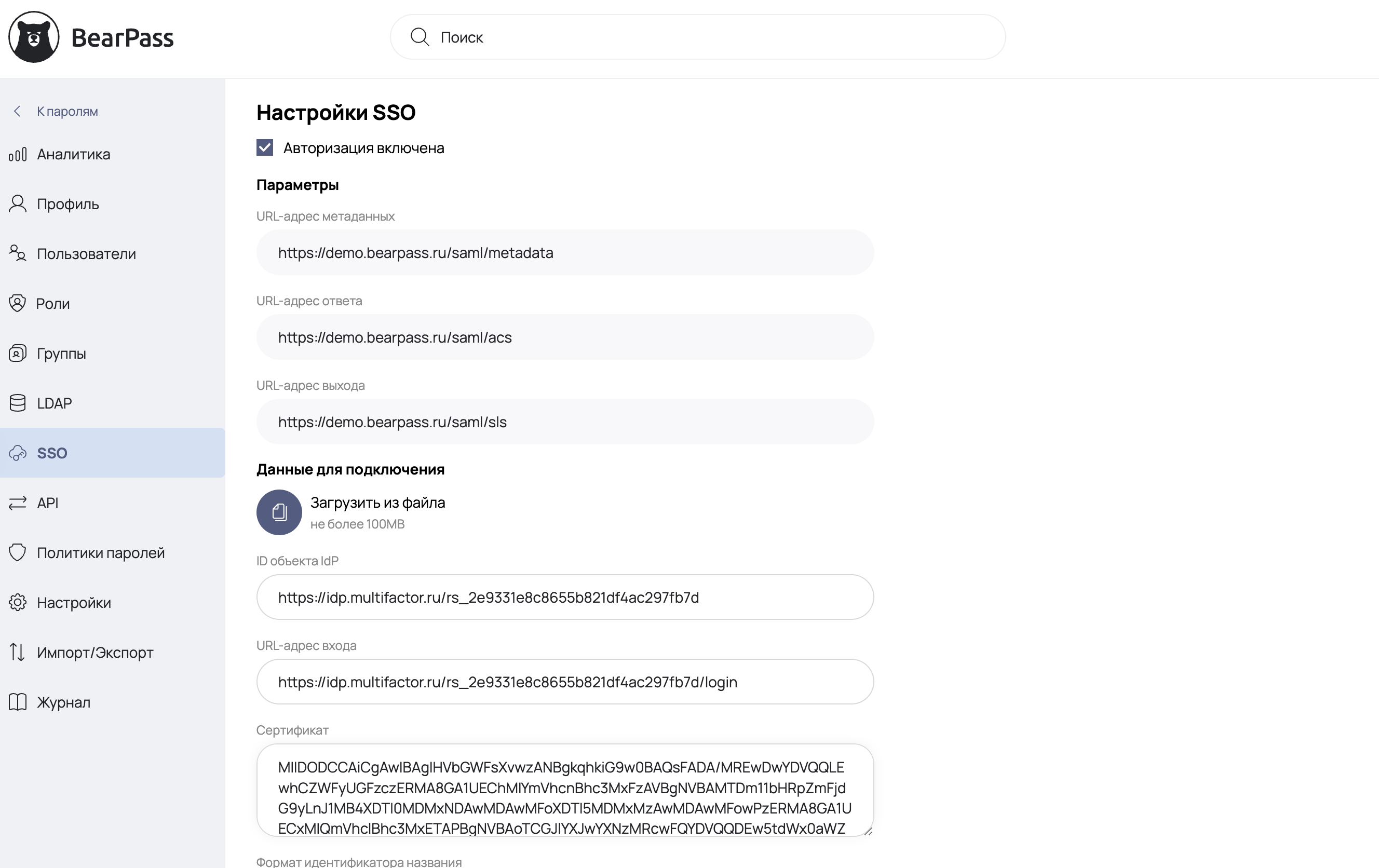Click the login URL input field
Screen dimensions: 1379x868
click(565, 682)
